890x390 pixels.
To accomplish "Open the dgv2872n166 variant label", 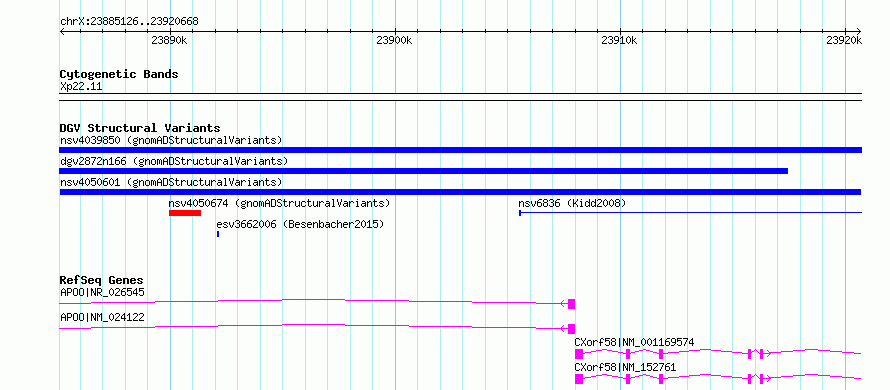I will pos(174,161).
